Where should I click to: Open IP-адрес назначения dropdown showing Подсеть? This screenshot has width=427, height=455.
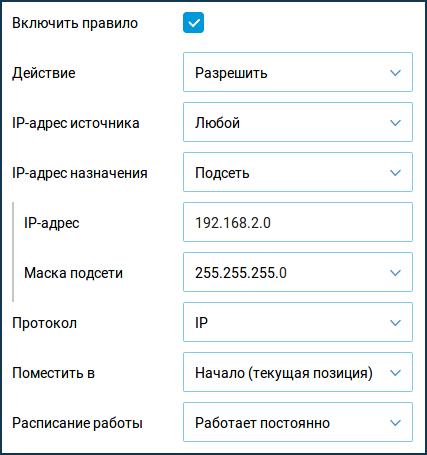click(298, 172)
